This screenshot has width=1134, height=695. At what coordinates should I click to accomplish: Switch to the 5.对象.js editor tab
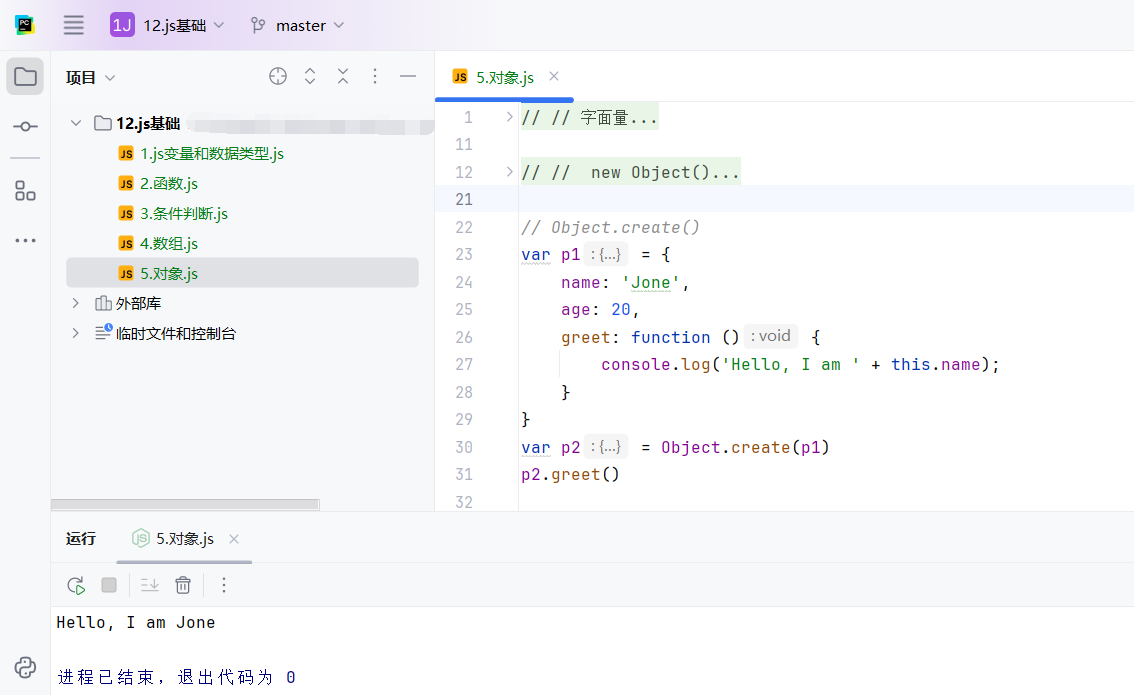[x=504, y=77]
